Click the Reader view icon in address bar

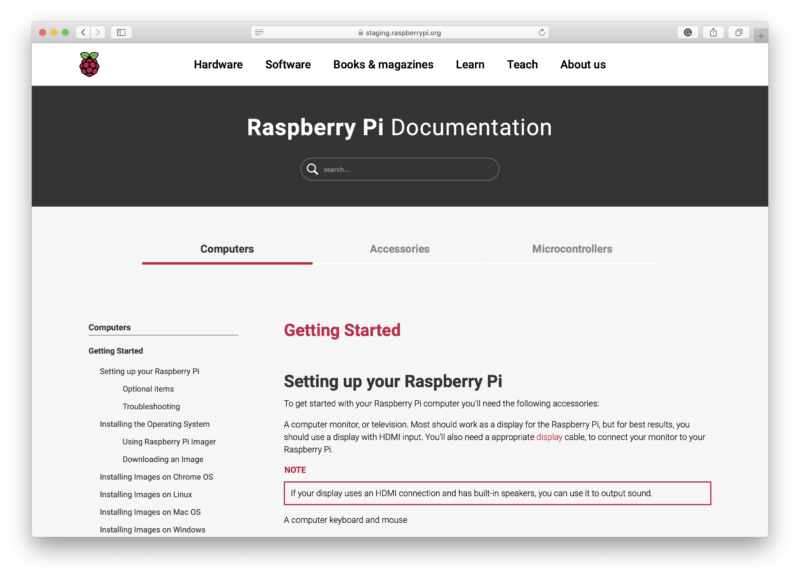coord(259,32)
